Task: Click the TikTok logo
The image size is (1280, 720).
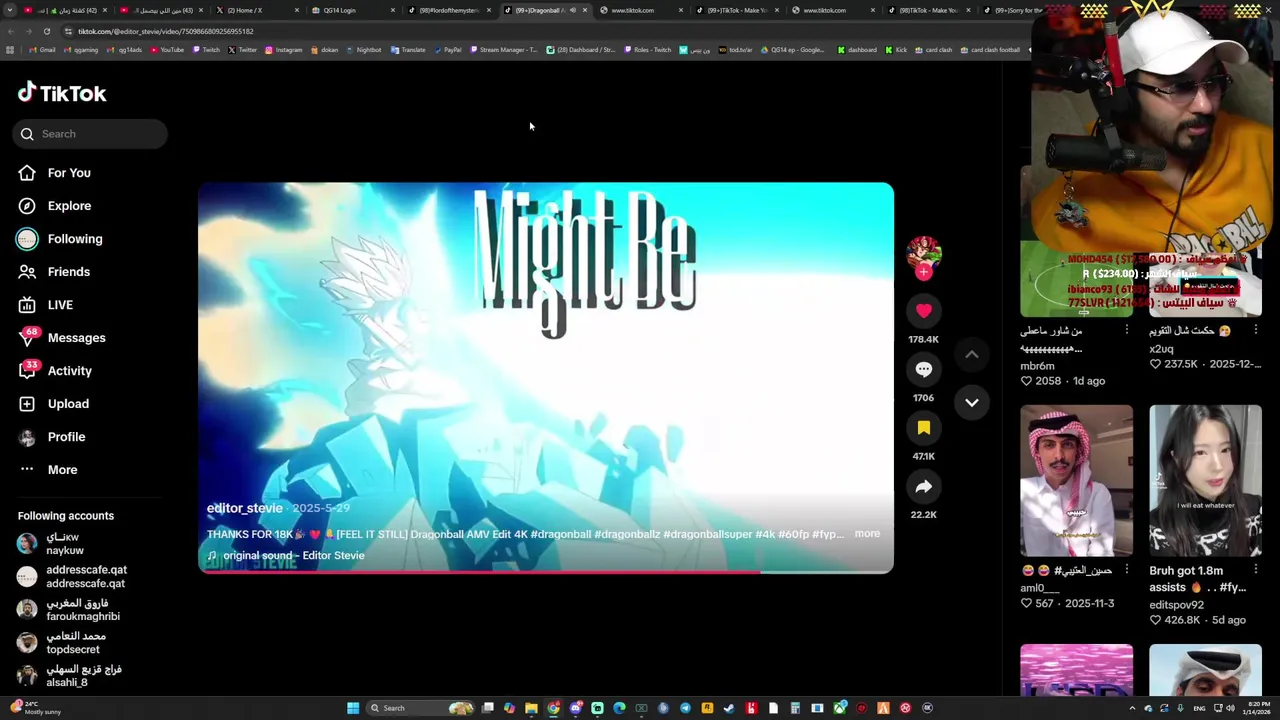Action: [x=62, y=93]
